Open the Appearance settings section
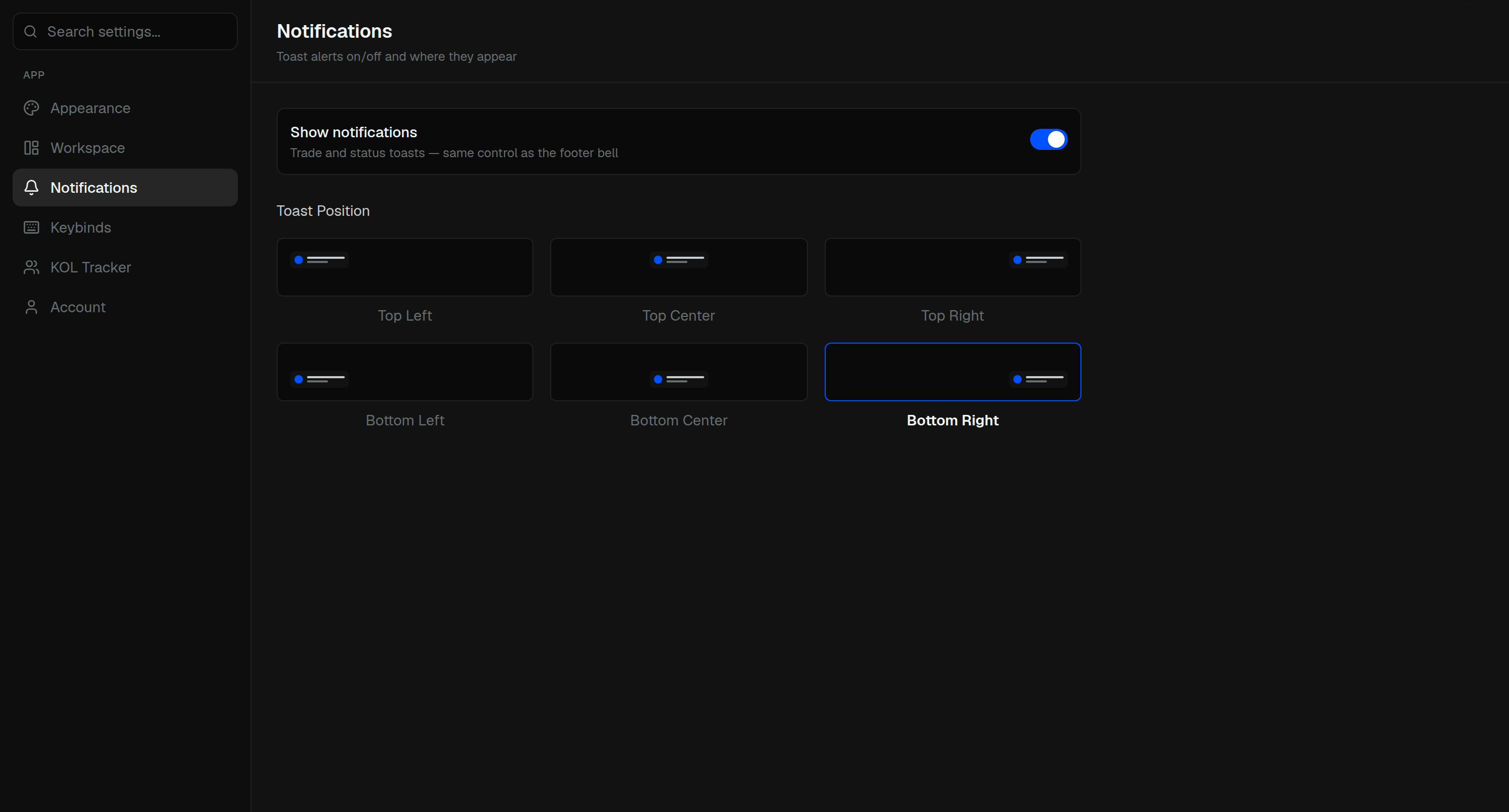 125,108
